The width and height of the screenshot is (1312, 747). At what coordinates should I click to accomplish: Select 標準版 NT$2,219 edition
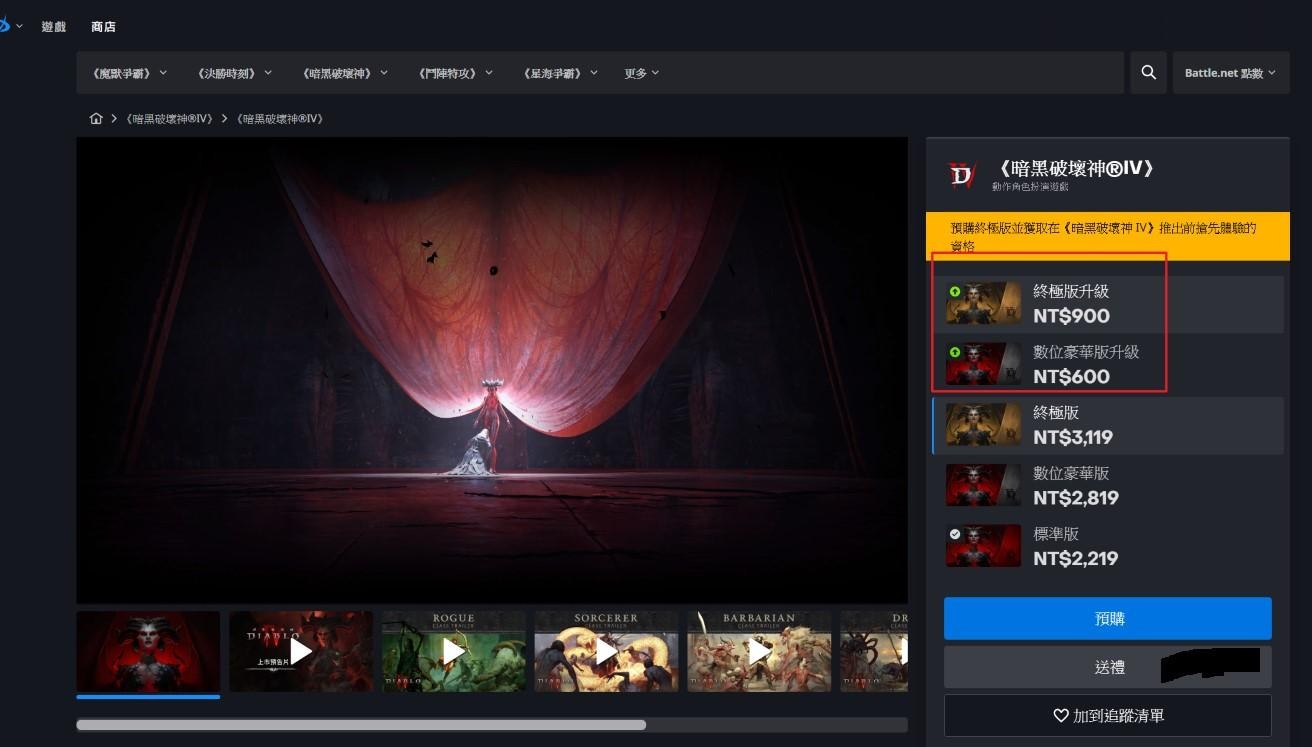click(x=1108, y=546)
